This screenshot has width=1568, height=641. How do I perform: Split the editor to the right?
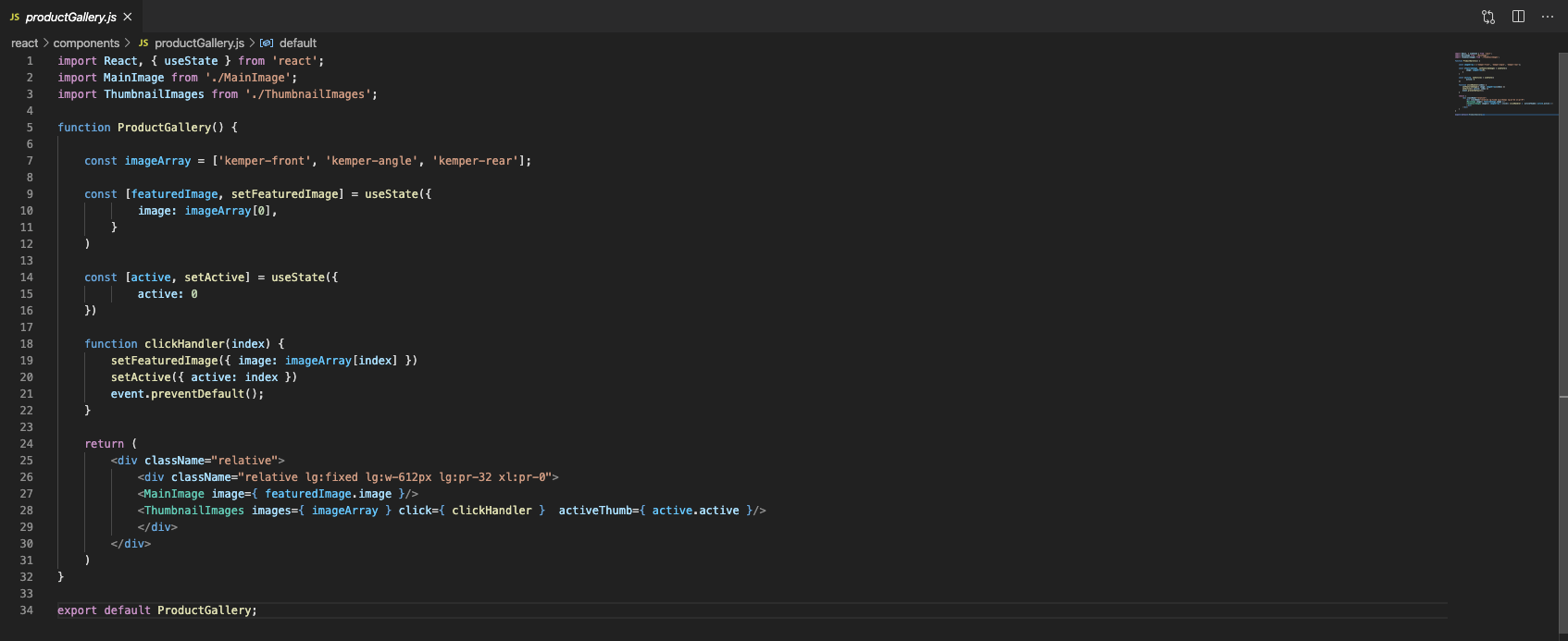click(x=1518, y=17)
